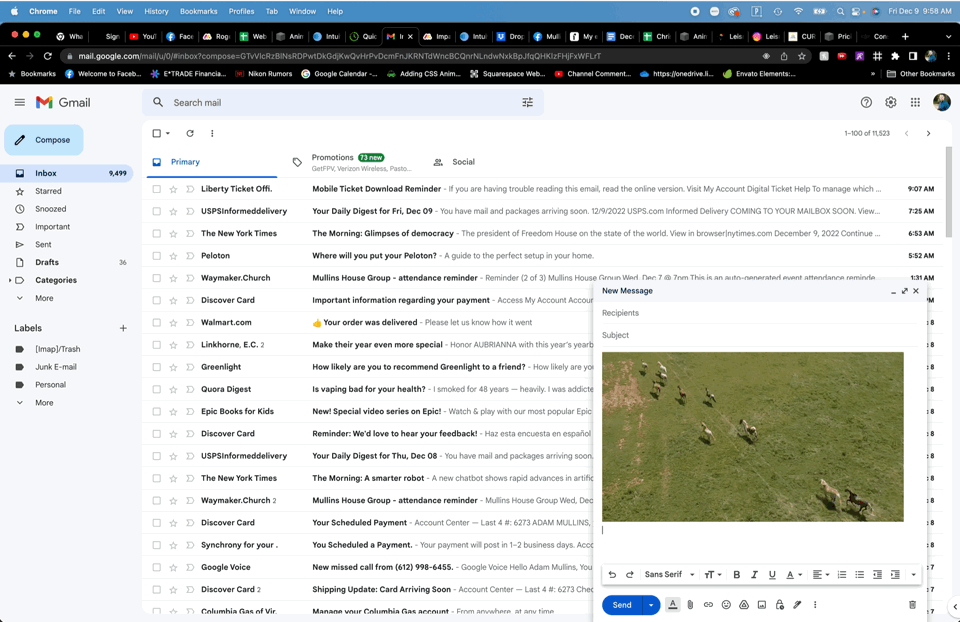Click the Recipients field in the new message
This screenshot has width=960, height=622.
(700, 312)
